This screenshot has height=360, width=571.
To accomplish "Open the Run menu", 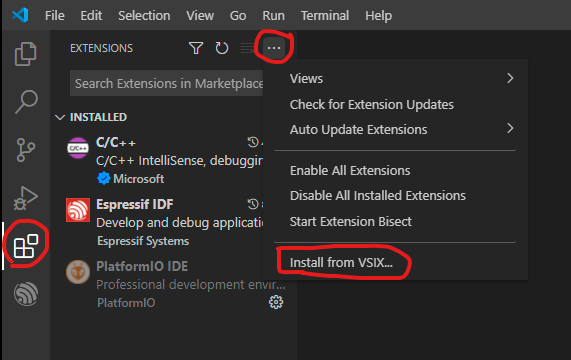I will [273, 16].
